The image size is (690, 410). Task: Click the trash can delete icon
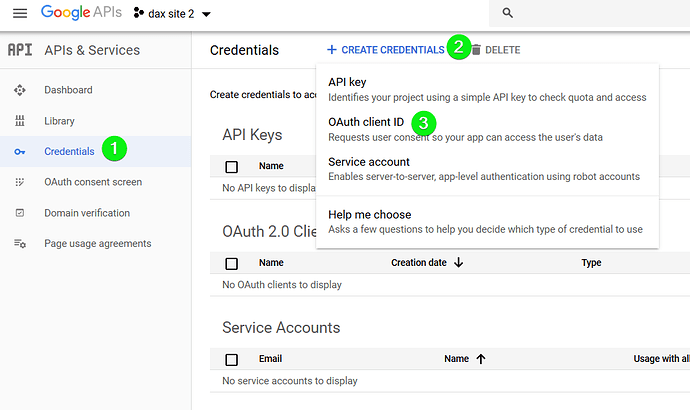click(x=476, y=50)
